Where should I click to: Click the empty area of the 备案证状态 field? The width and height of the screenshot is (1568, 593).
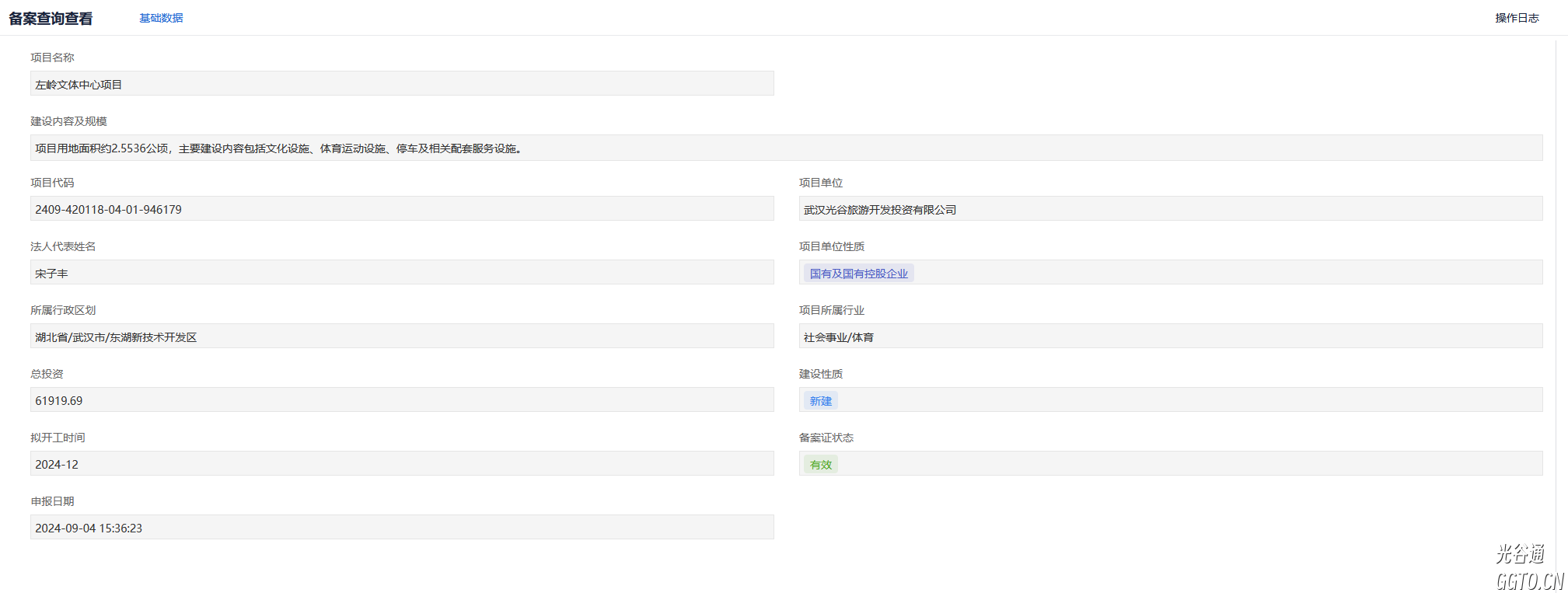tap(1189, 464)
